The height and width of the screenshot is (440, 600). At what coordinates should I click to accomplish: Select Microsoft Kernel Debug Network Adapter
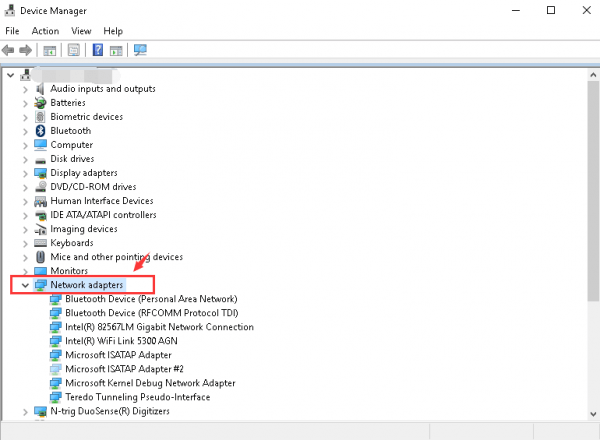coord(150,383)
